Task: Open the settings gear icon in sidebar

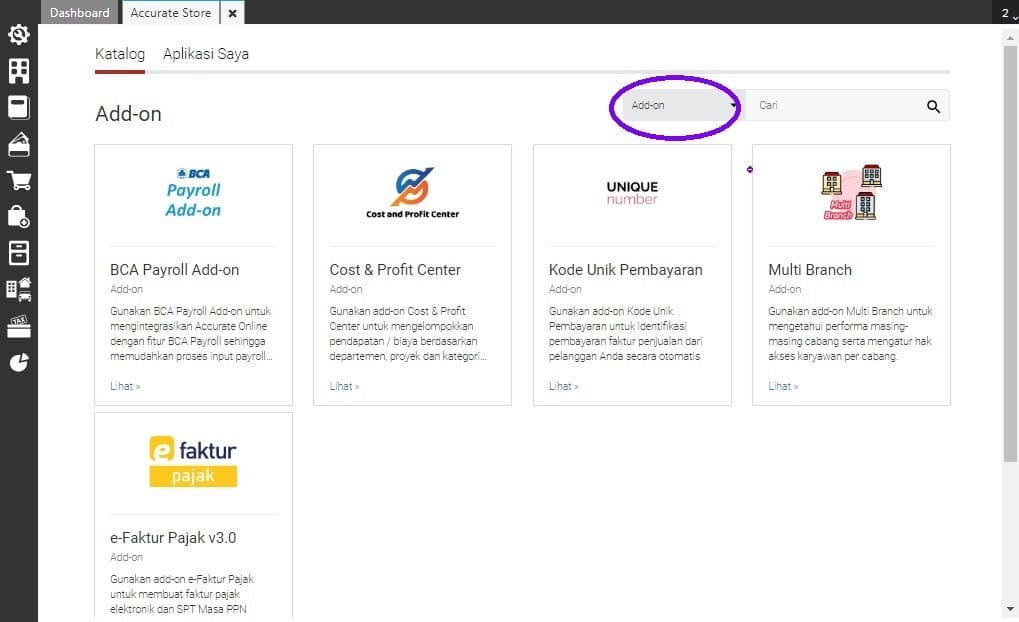Action: (18, 34)
